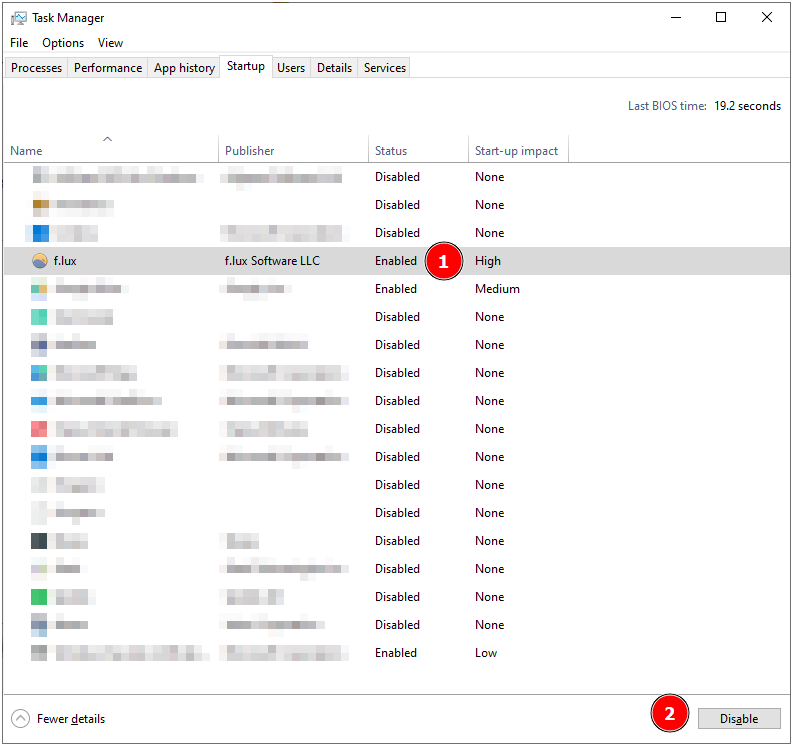Open the Options menu

point(63,43)
